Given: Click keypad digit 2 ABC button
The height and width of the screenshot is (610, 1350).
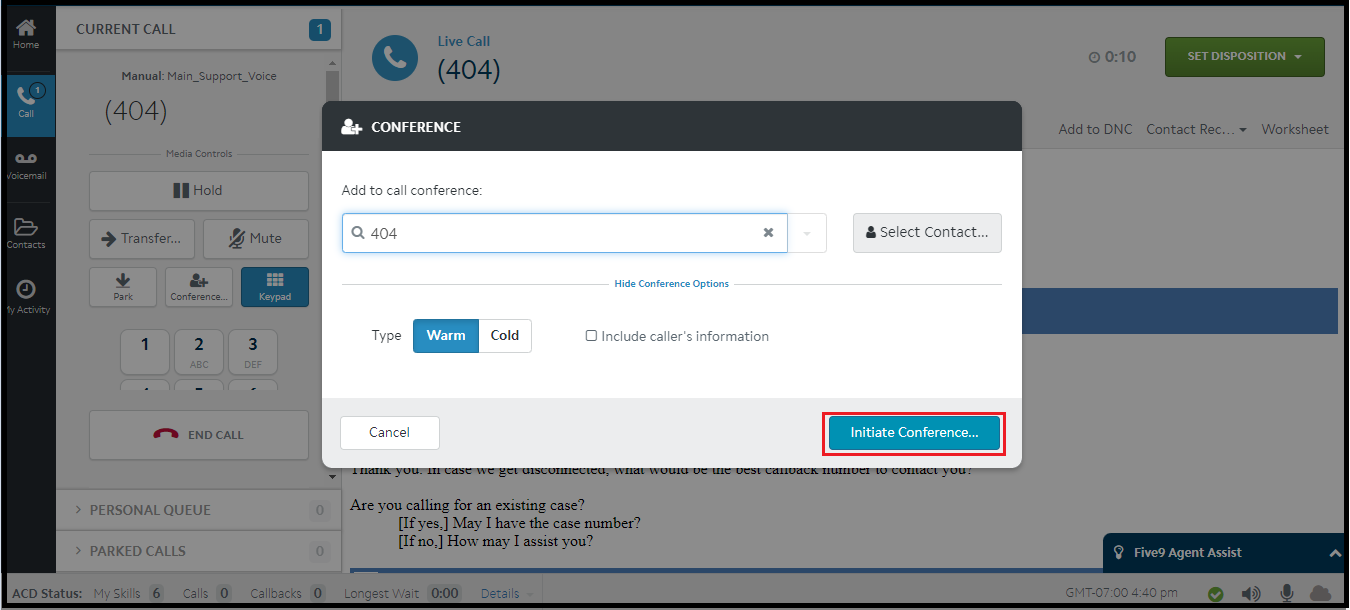Looking at the screenshot, I should tap(199, 353).
